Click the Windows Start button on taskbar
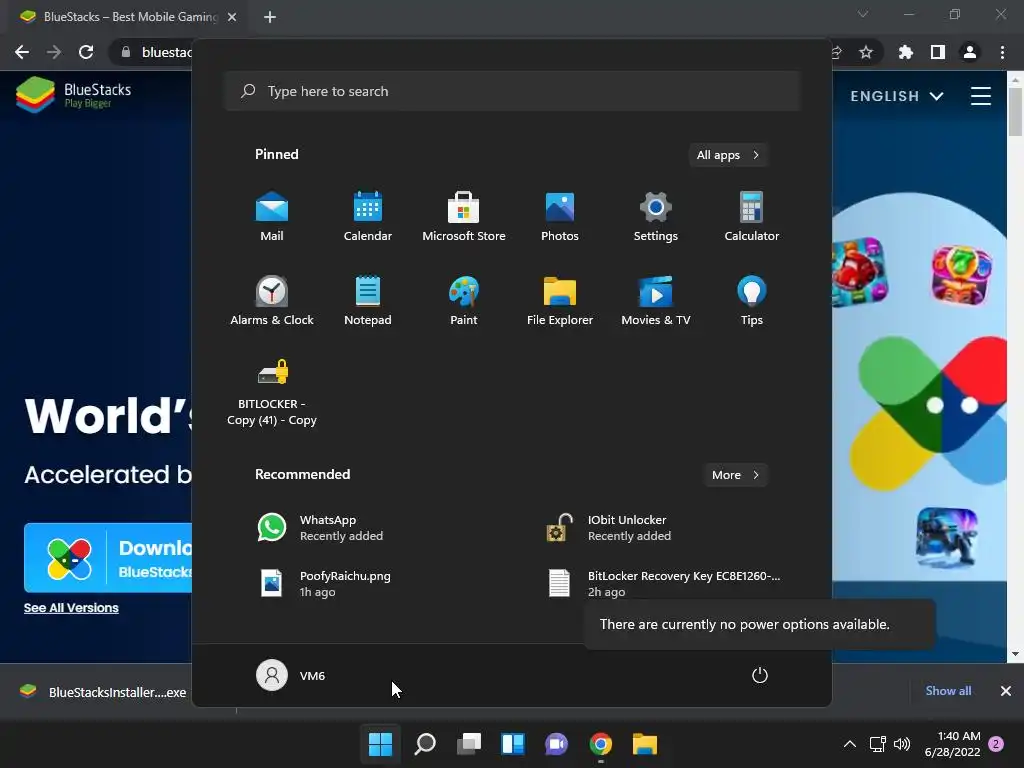Screen dimensions: 1024x768 click(x=380, y=744)
